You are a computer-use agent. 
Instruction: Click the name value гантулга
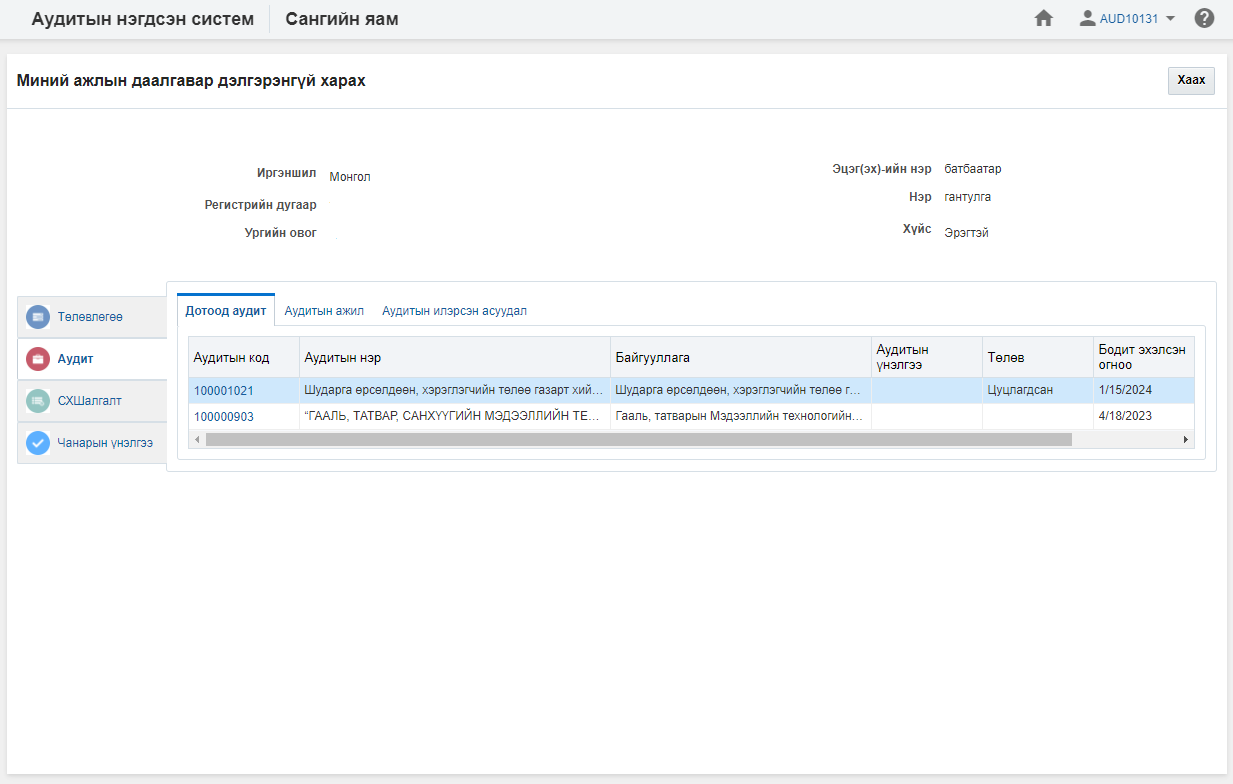point(968,197)
